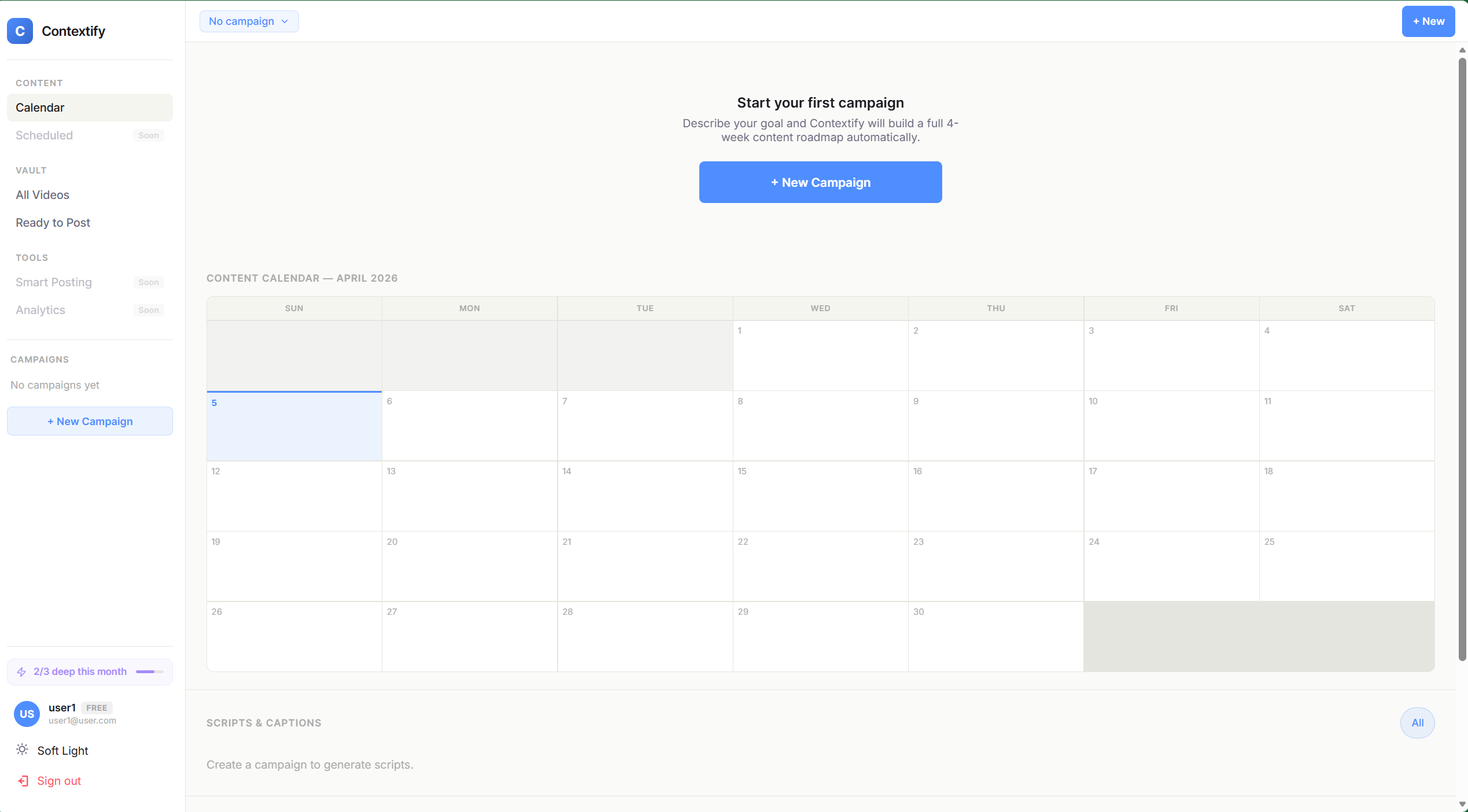Click the deep usage progress bar
The height and width of the screenshot is (812, 1468).
tap(149, 672)
